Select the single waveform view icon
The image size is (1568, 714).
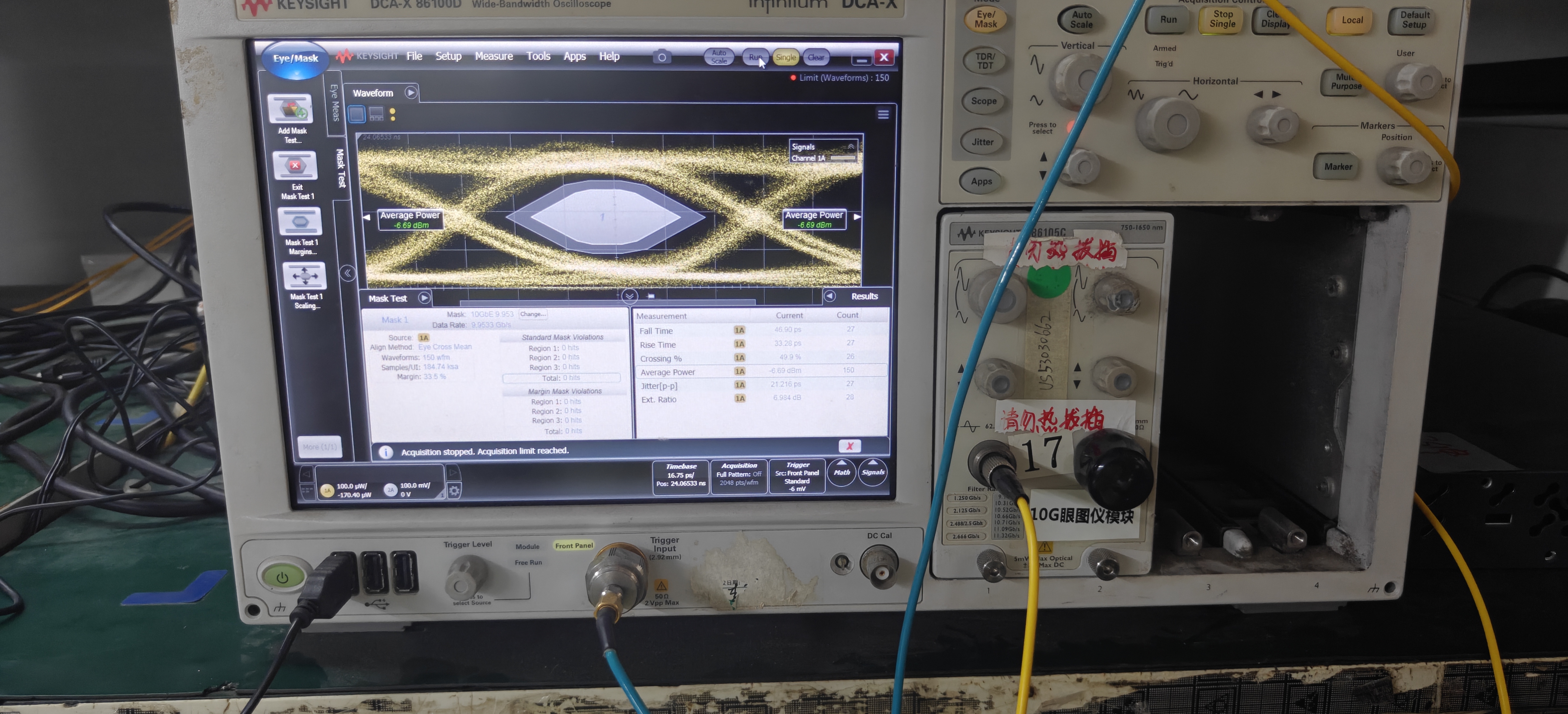coord(357,114)
